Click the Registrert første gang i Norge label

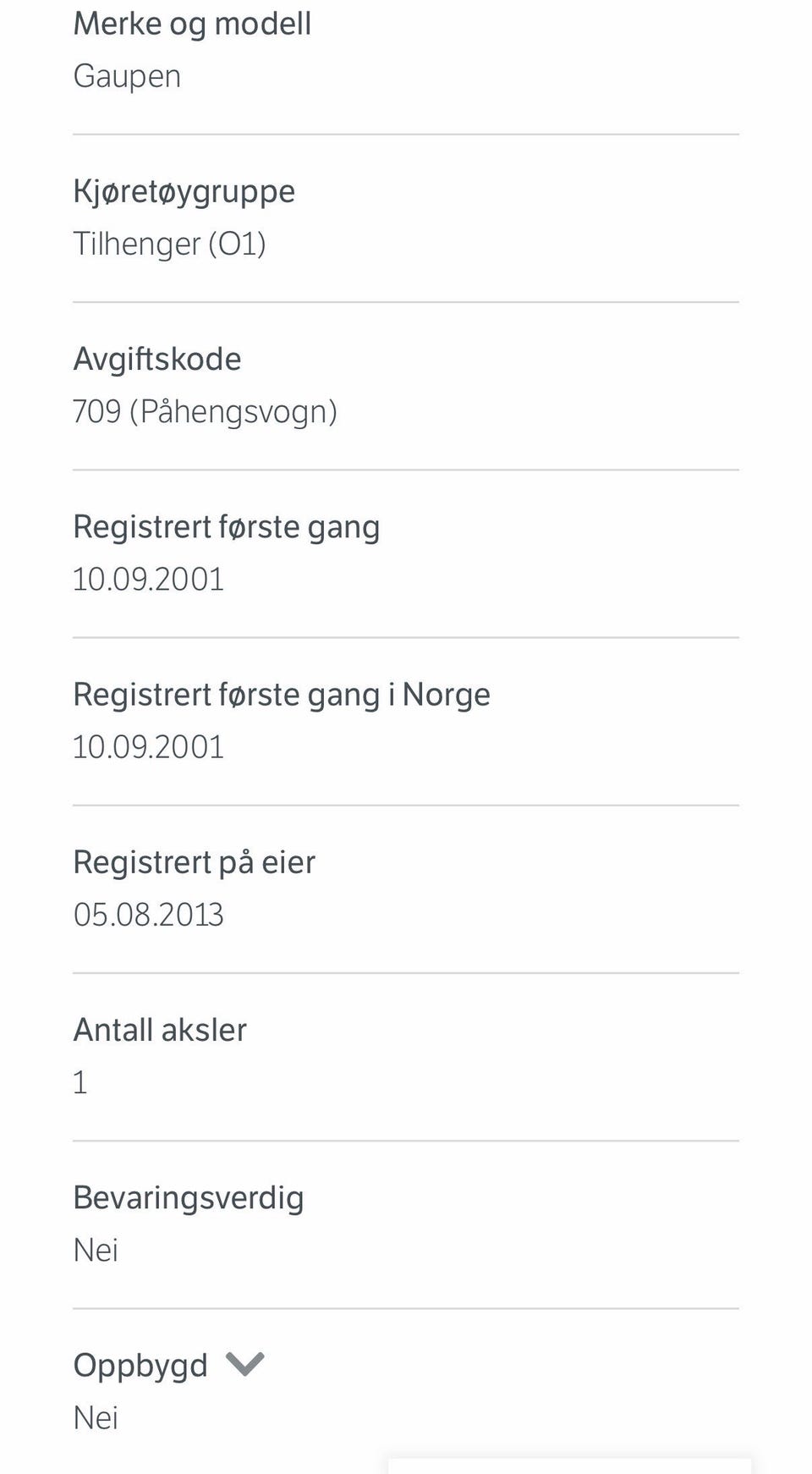click(x=281, y=695)
